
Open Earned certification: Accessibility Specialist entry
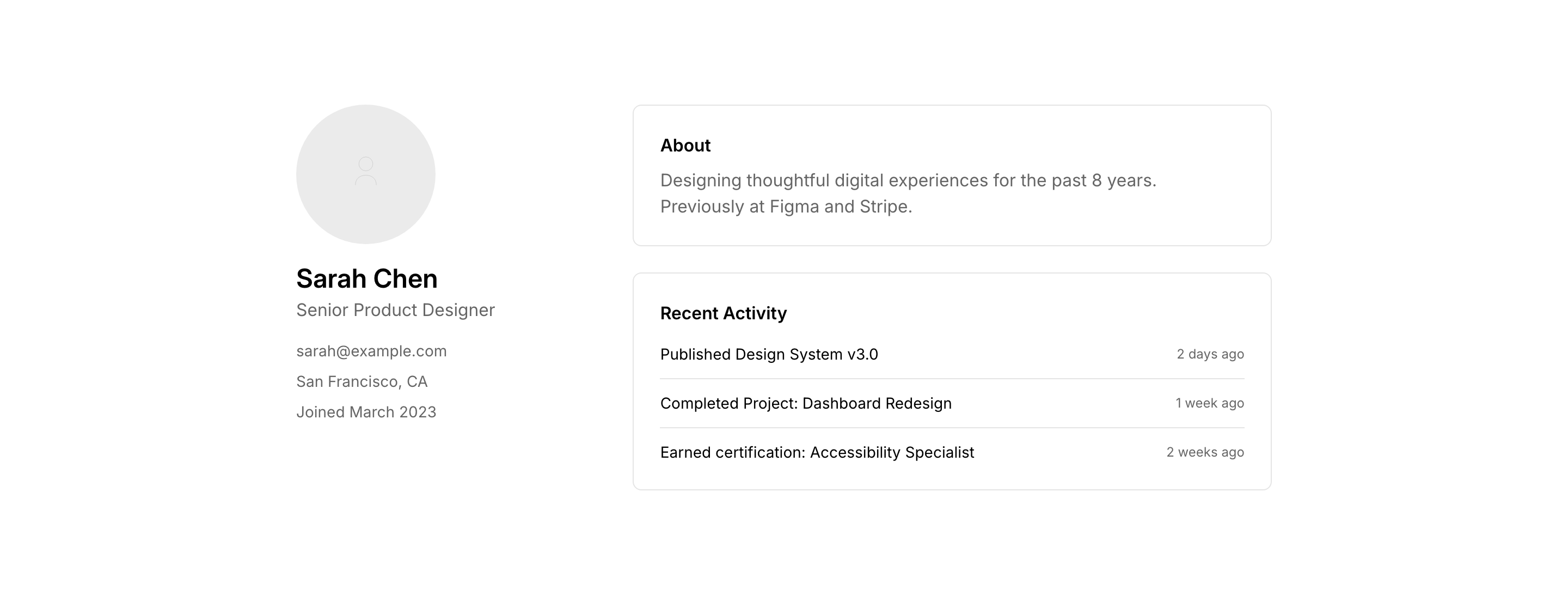tap(817, 452)
